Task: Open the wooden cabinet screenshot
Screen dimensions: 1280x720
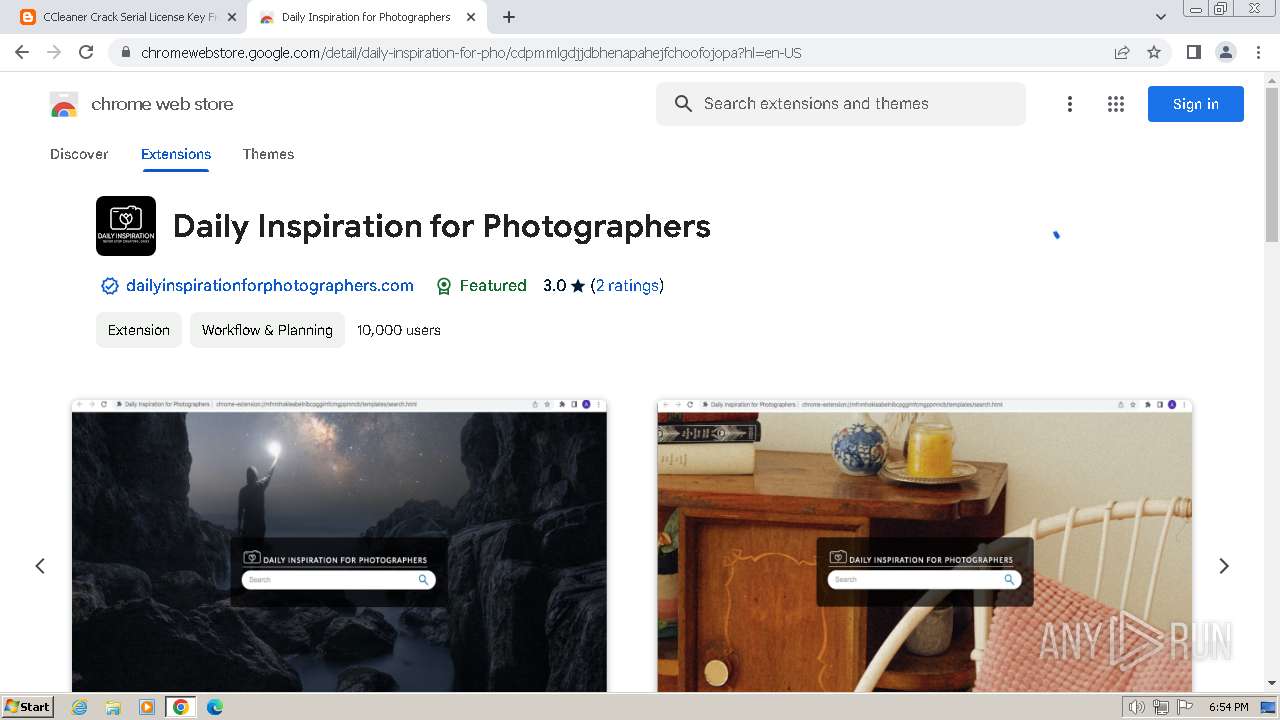Action: pos(924,545)
